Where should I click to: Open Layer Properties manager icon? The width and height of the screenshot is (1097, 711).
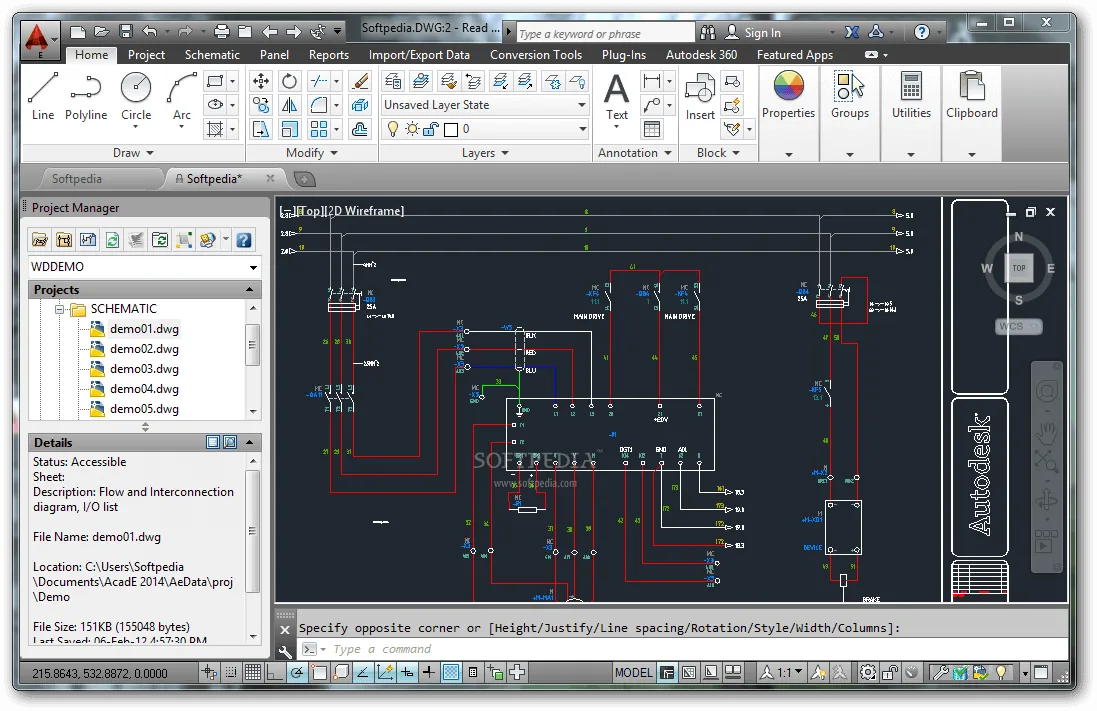coord(393,81)
